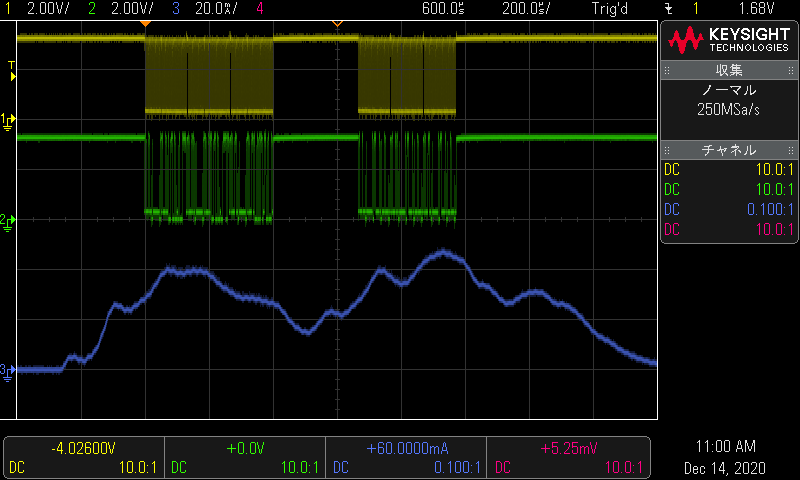This screenshot has width=800, height=480.
Task: Click the 250MSa/s sample rate value
Action: [x=729, y=109]
